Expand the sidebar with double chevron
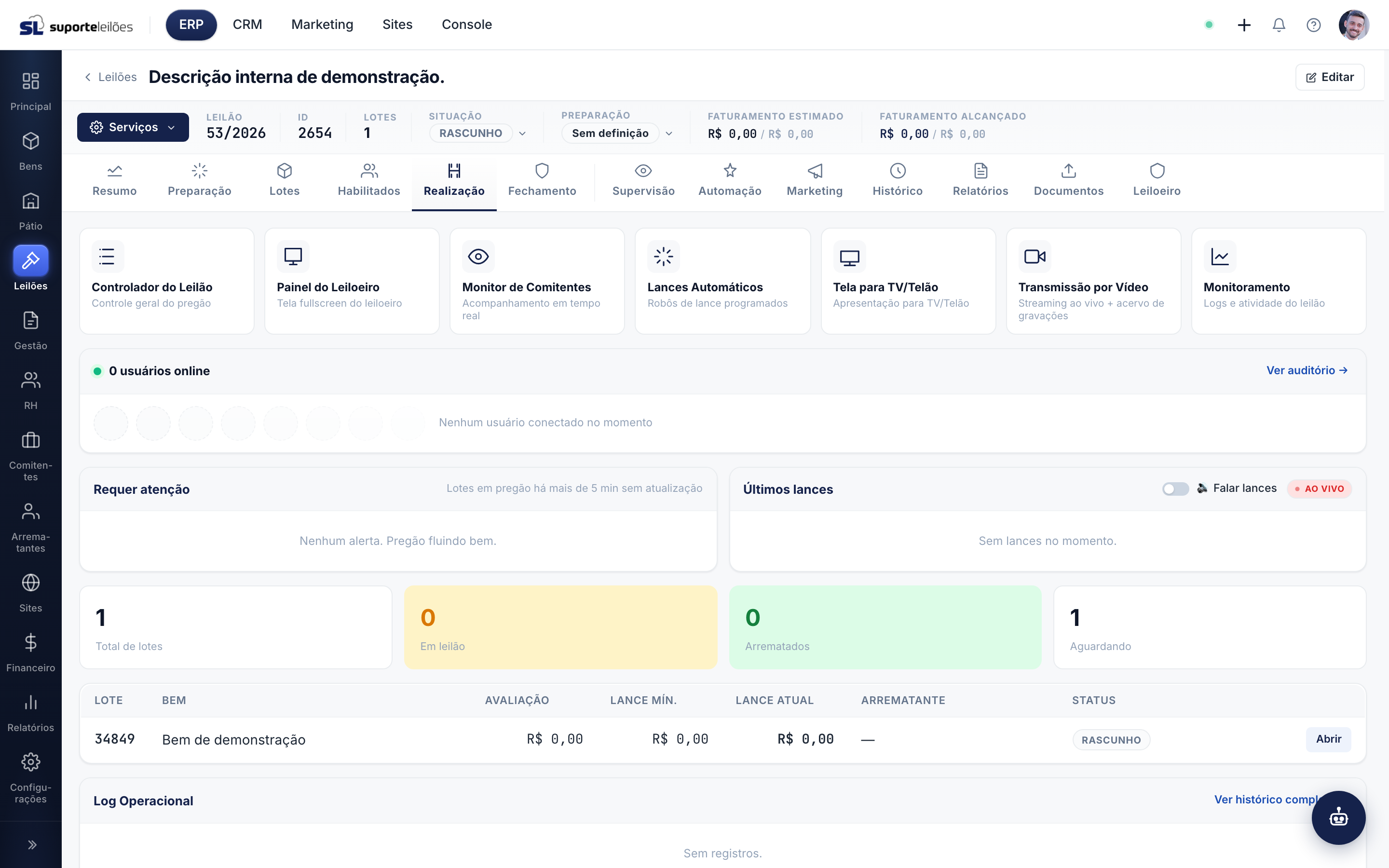1389x868 pixels. pyautogui.click(x=31, y=844)
